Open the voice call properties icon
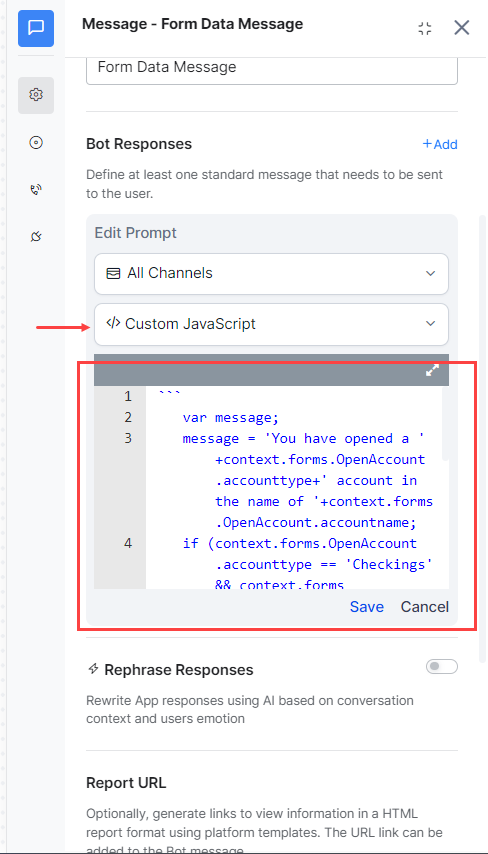This screenshot has height=854, width=488. [36, 190]
